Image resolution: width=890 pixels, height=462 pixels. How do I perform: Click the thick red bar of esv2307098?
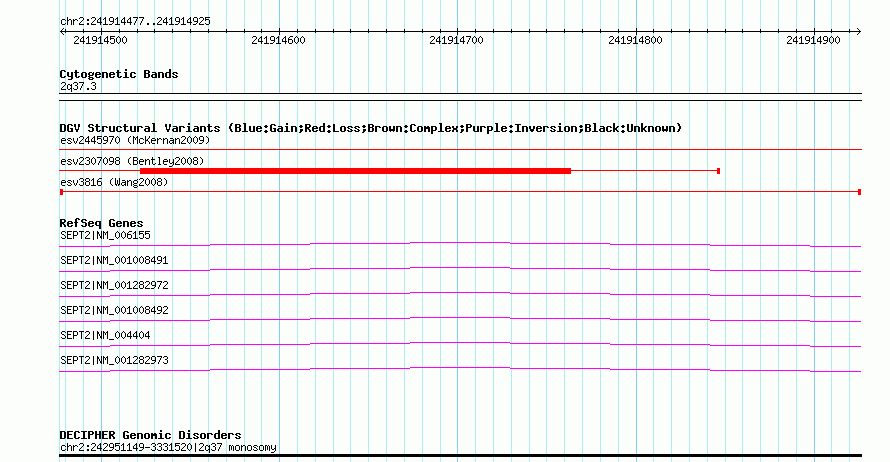click(x=355, y=171)
